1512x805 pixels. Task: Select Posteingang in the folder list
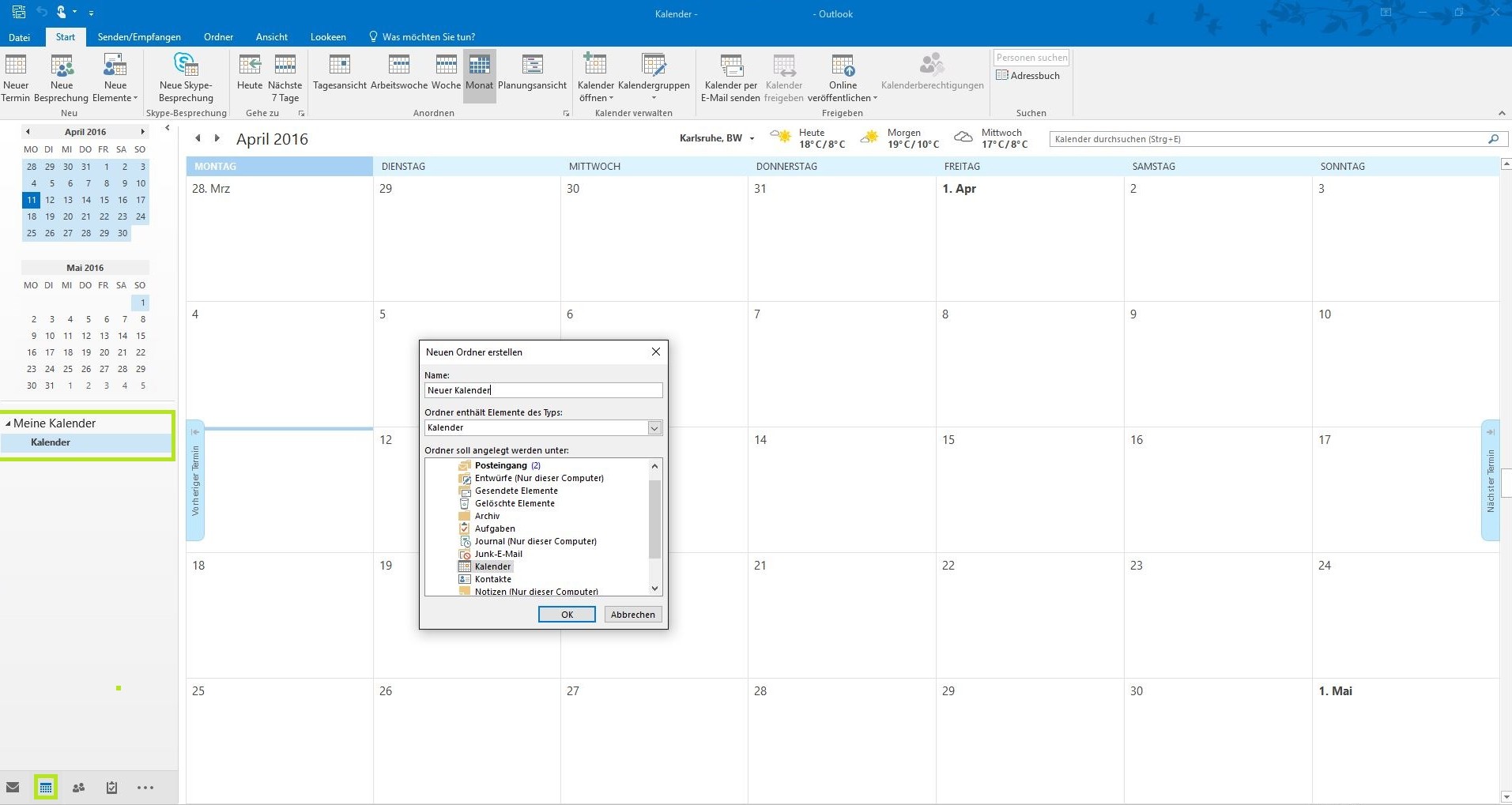click(x=501, y=465)
